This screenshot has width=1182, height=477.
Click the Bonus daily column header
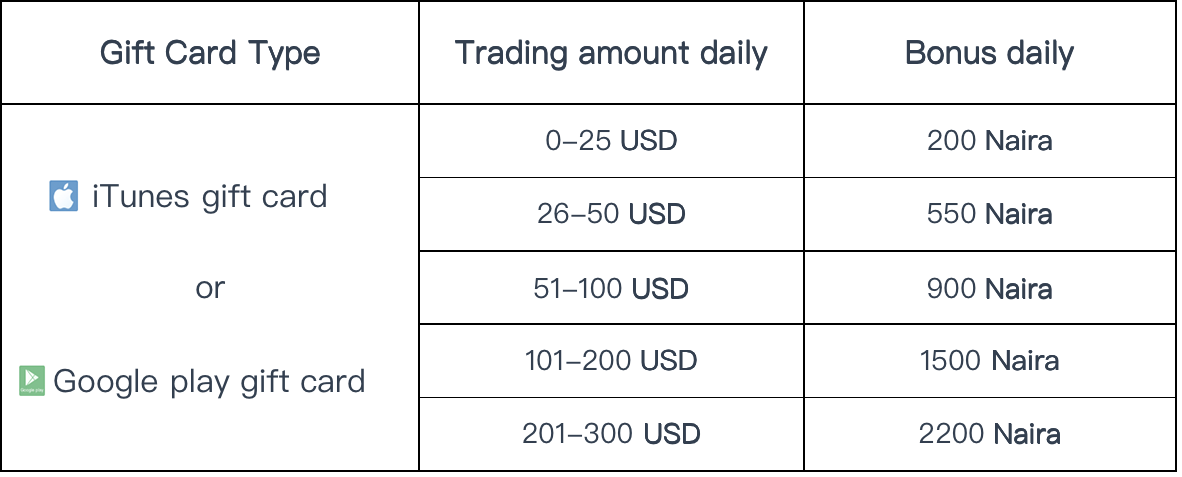pos(990,53)
